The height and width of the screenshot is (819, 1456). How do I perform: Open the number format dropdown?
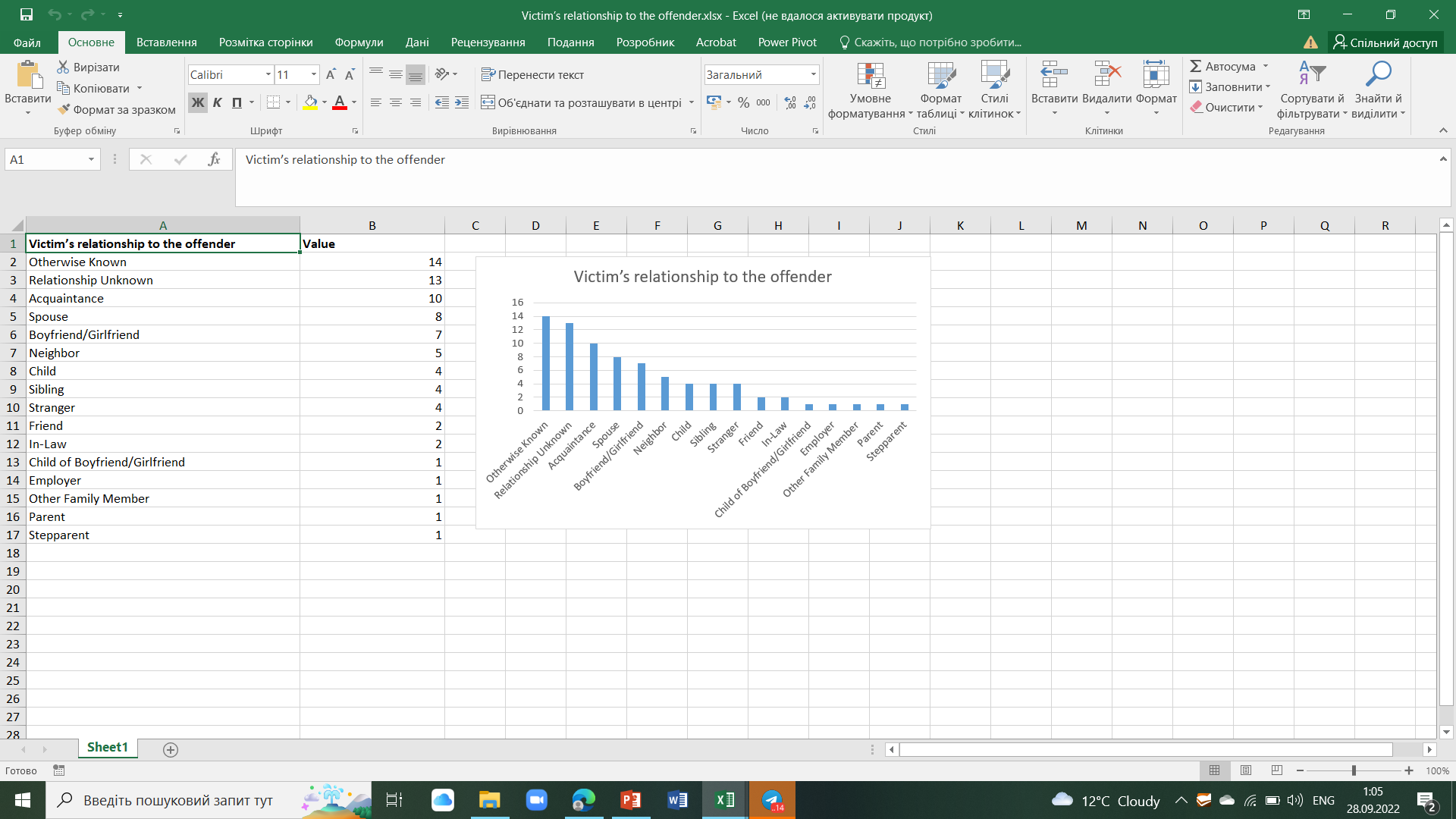(814, 74)
